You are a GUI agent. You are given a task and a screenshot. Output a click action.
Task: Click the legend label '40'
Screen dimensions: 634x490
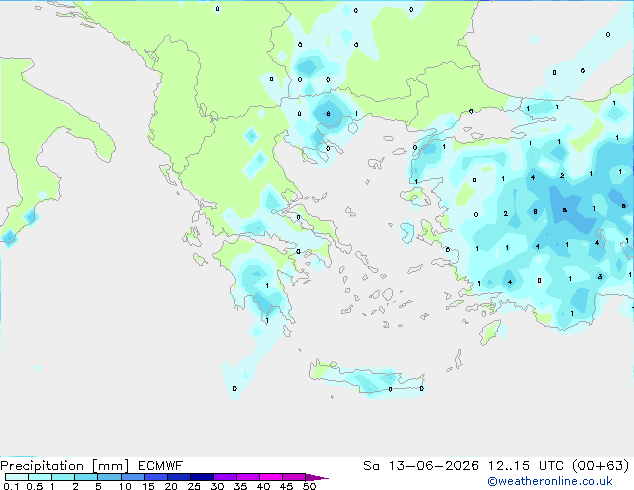point(263,486)
